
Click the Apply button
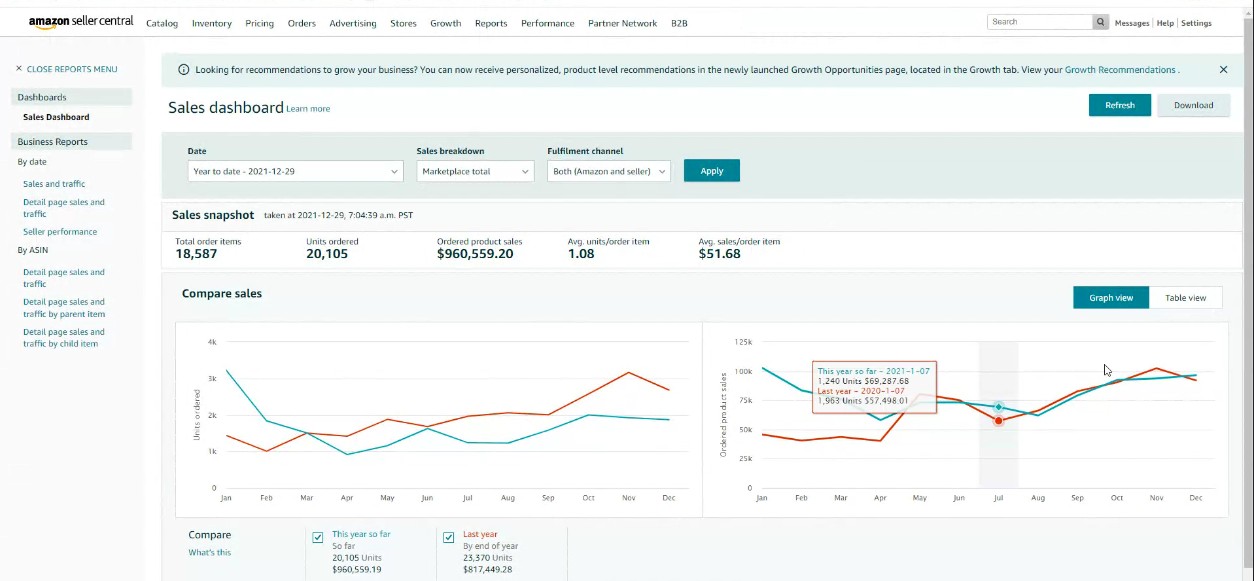(712, 171)
